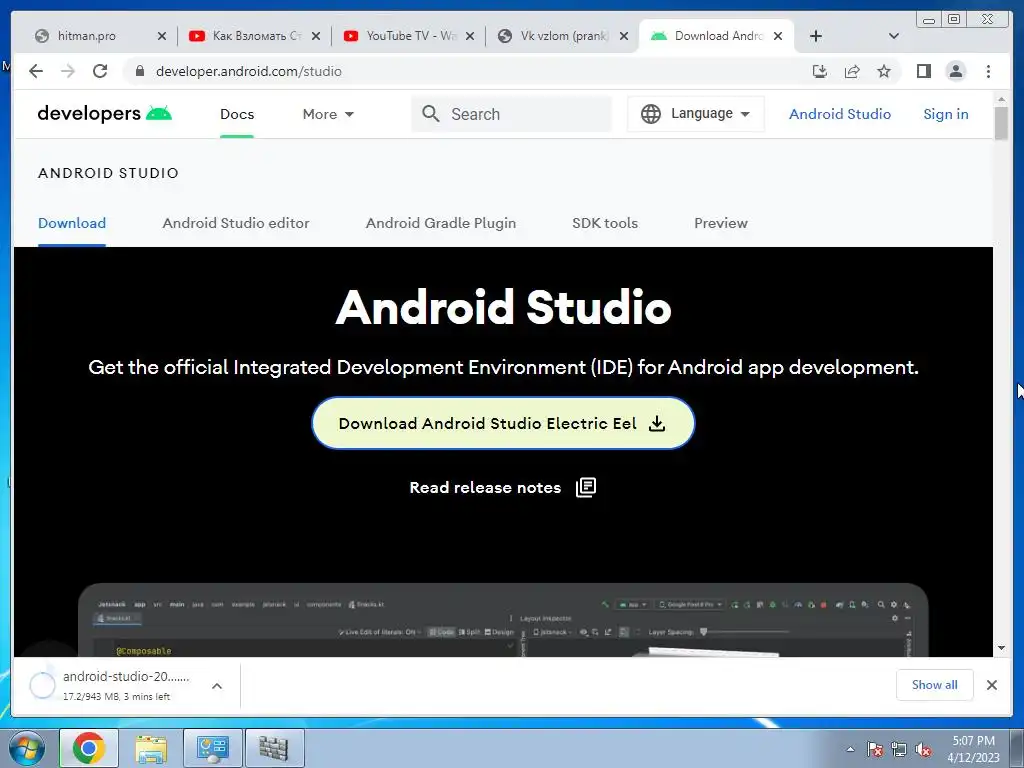
Task: Click the Control Panel taskbar icon
Action: pos(213,749)
